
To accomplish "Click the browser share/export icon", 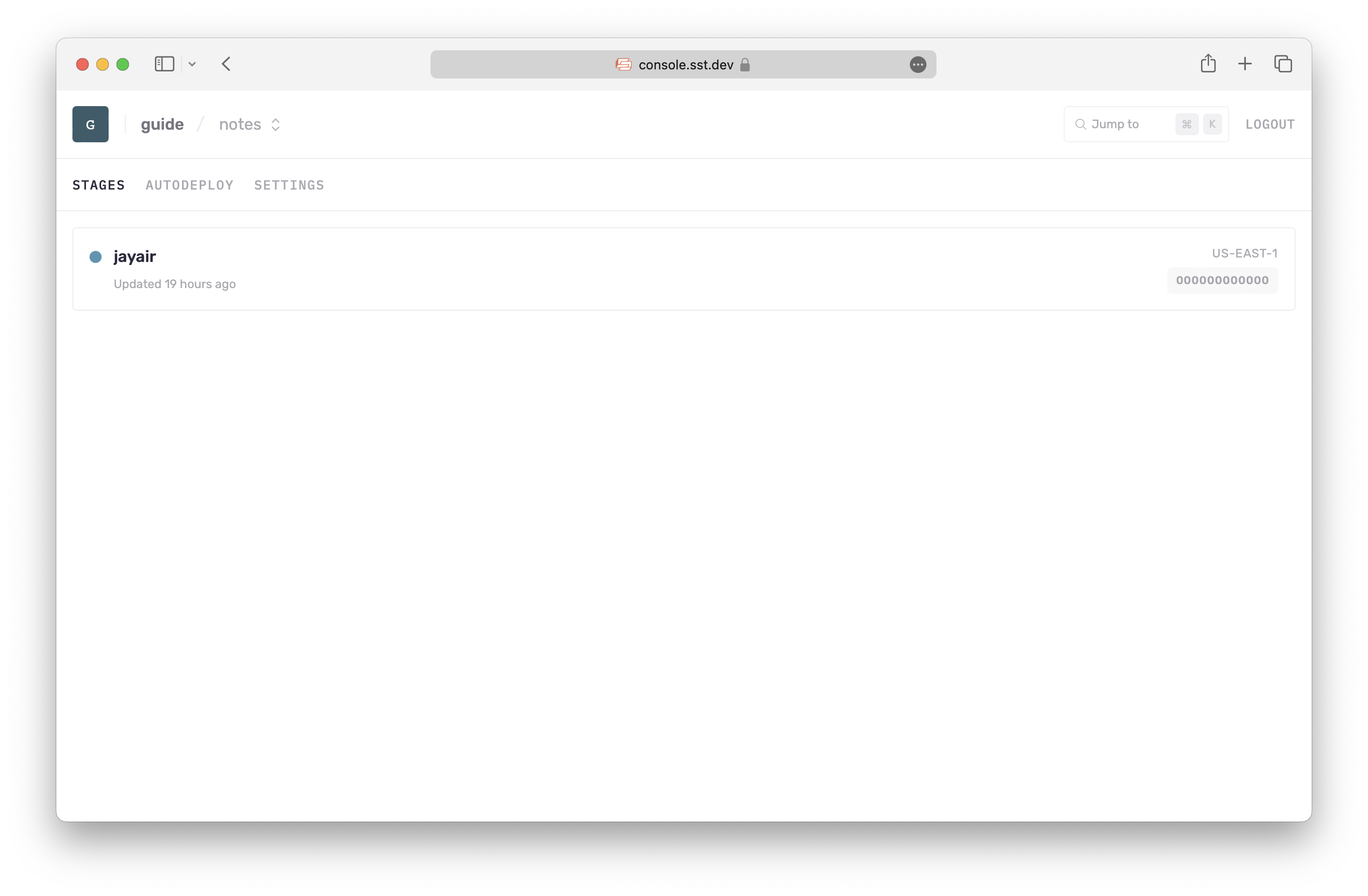I will (1207, 63).
